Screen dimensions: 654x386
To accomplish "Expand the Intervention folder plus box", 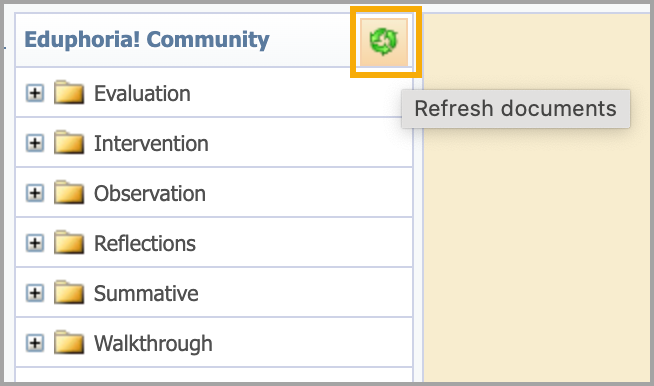I will pos(35,143).
